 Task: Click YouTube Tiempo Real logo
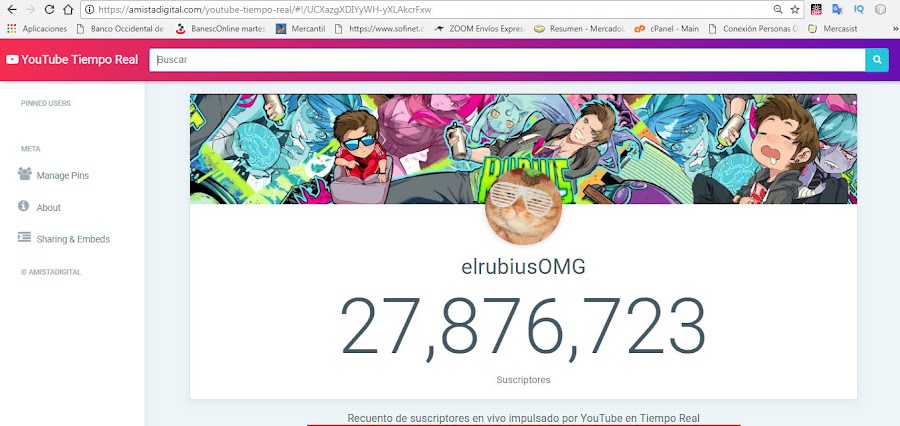pos(72,60)
